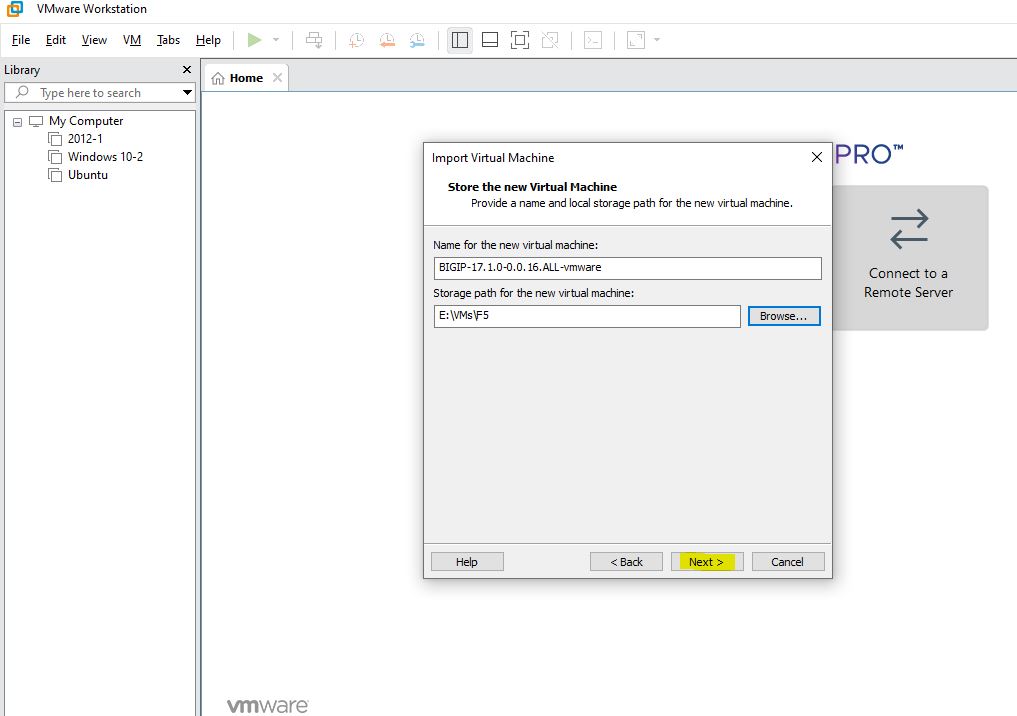Open the VM menu
Viewport: 1017px width, 716px height.
(x=132, y=40)
